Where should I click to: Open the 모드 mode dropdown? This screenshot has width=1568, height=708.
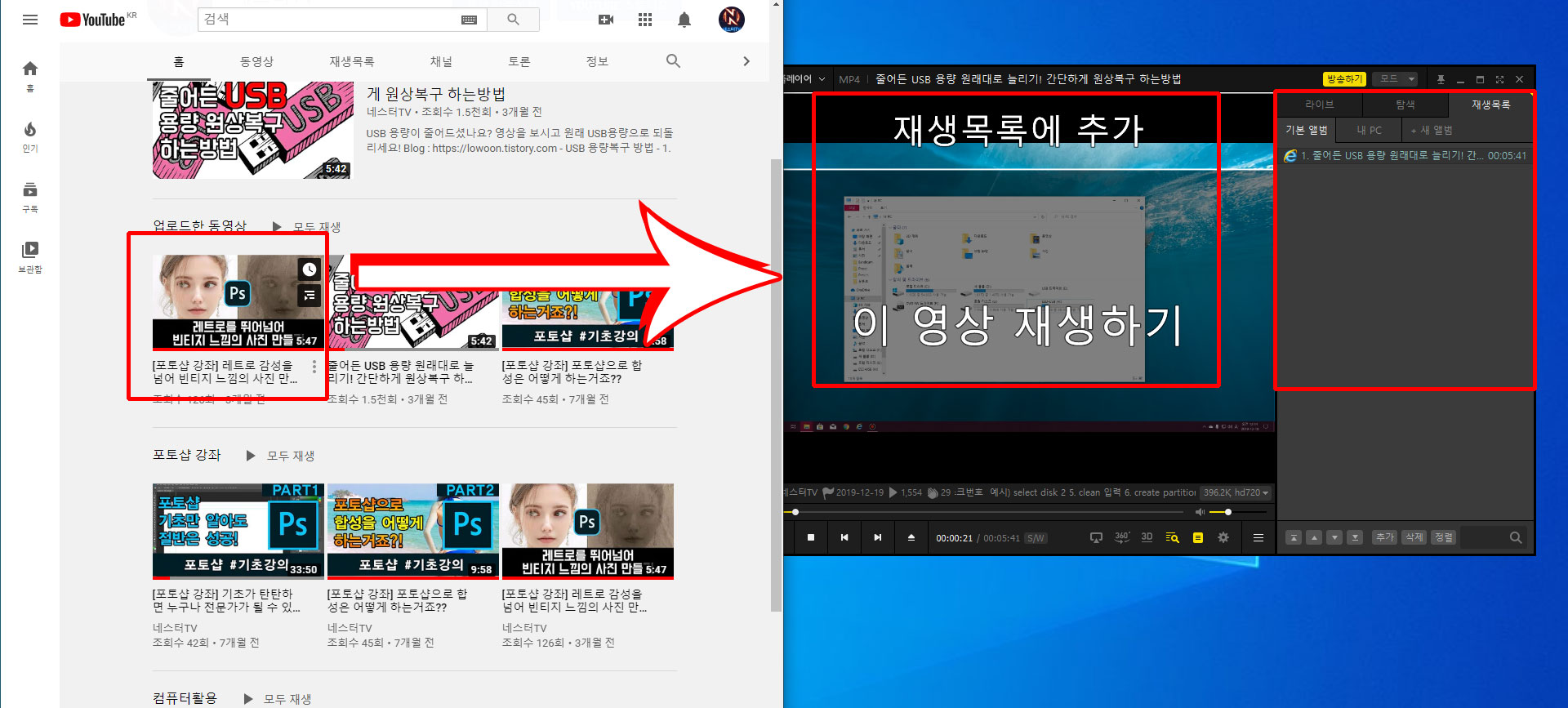1394,79
